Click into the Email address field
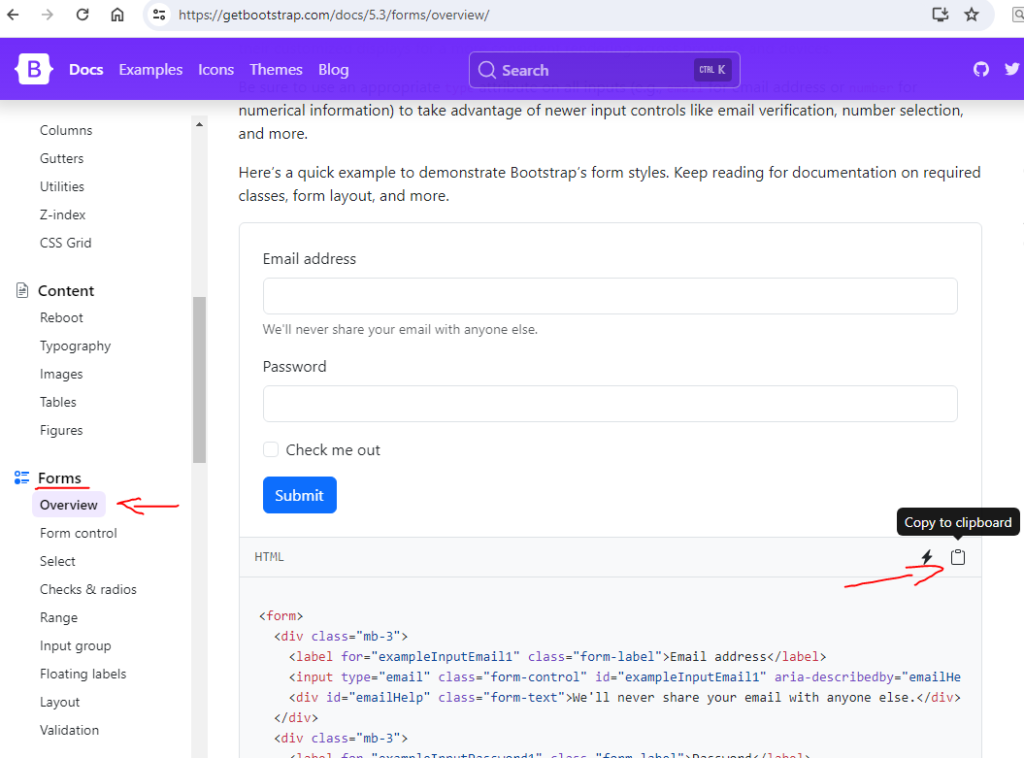 click(610, 296)
